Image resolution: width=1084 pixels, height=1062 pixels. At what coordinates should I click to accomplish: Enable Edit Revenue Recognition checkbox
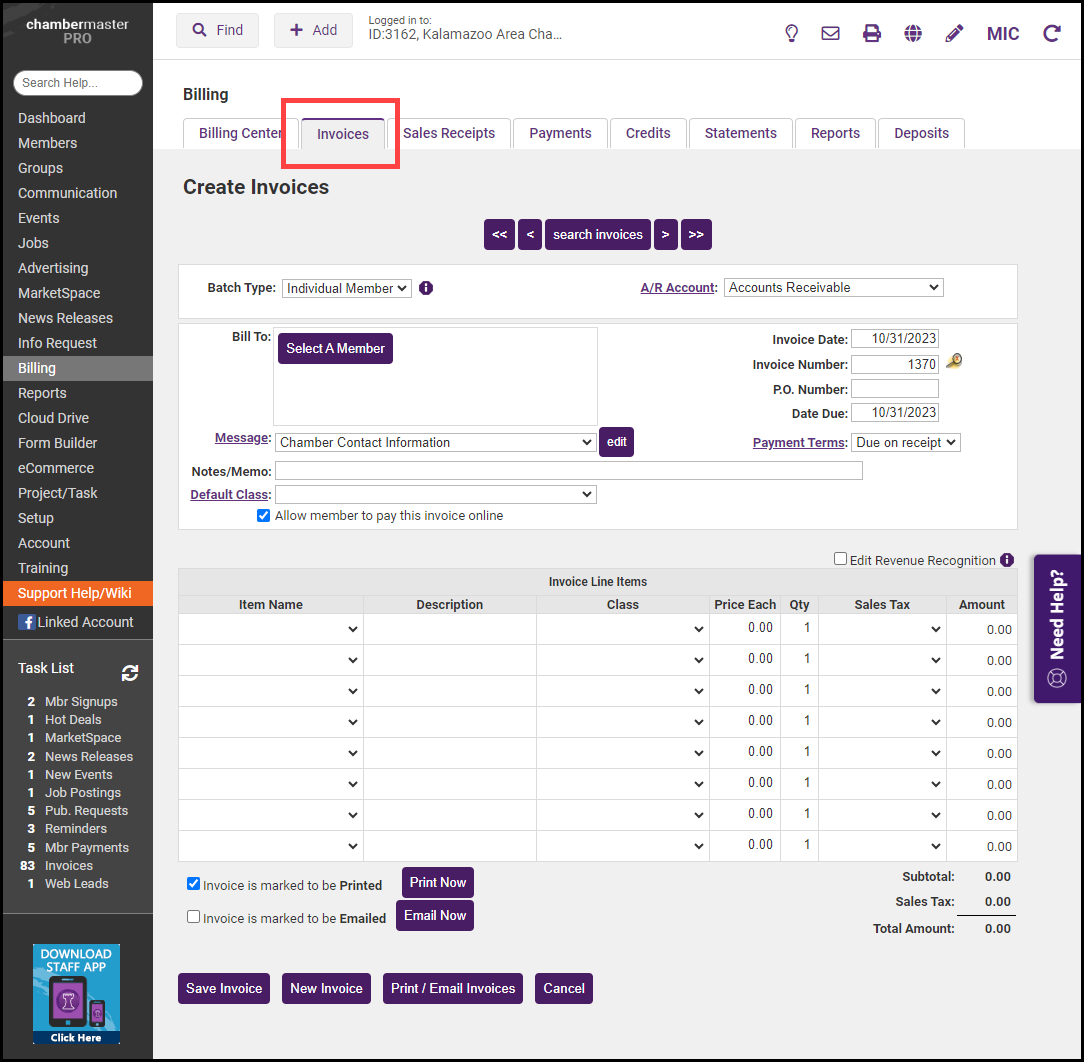coord(841,559)
